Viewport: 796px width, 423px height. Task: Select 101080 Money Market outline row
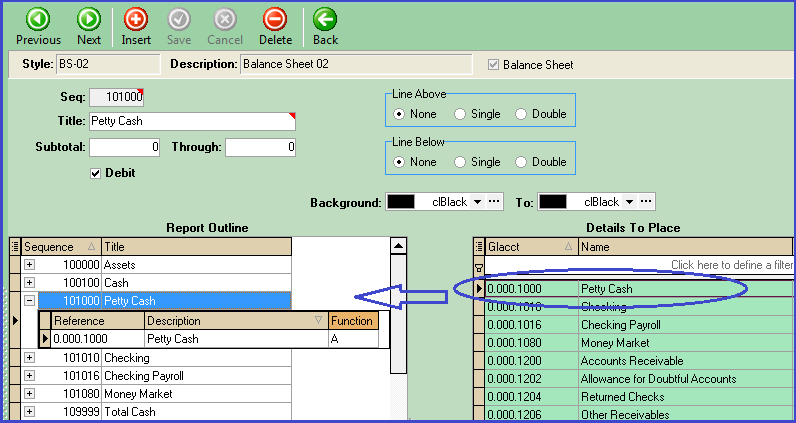pos(157,394)
